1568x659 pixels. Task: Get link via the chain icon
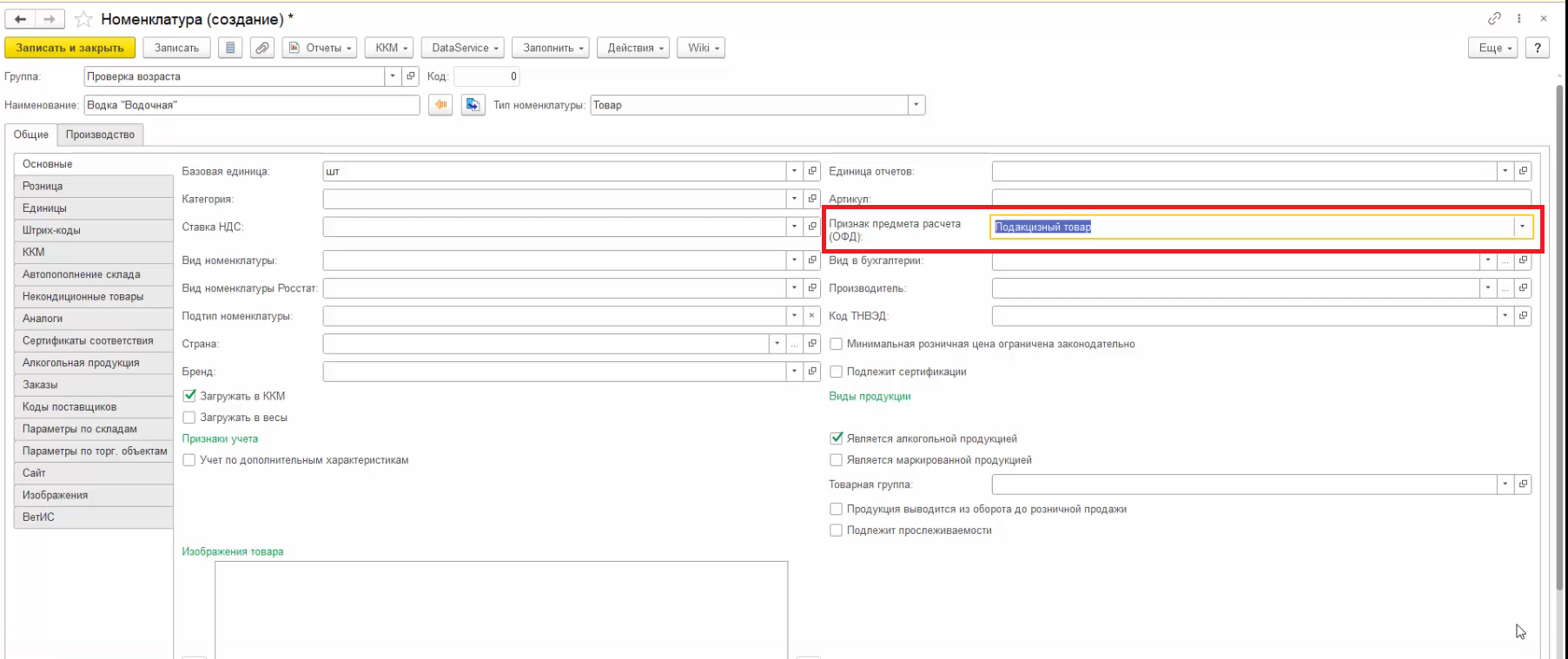tap(1494, 18)
